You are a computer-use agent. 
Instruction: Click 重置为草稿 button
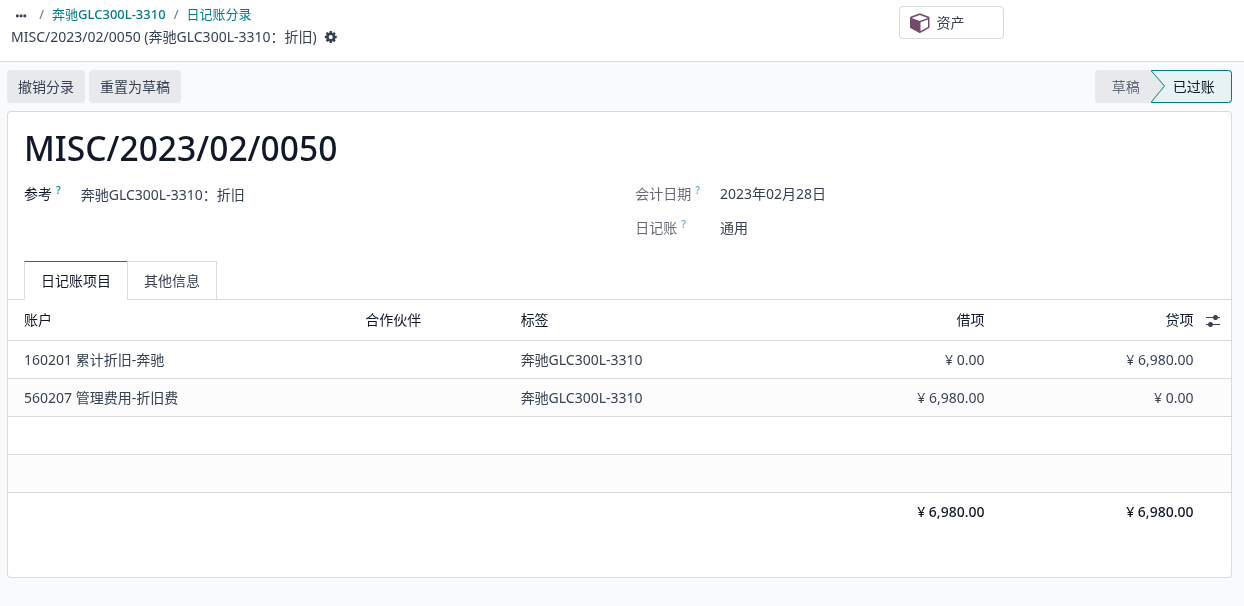135,87
